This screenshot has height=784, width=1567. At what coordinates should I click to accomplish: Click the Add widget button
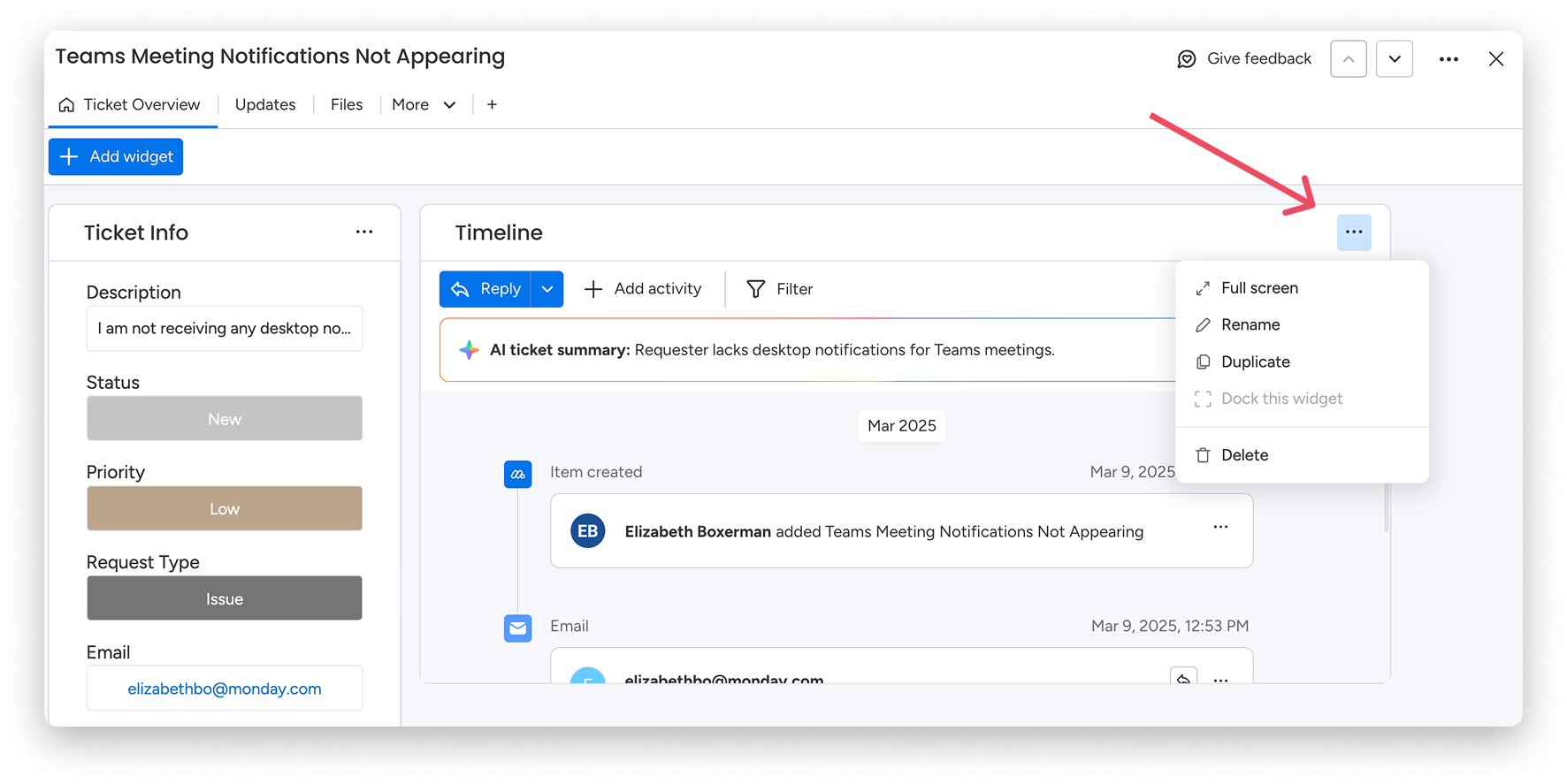116,156
